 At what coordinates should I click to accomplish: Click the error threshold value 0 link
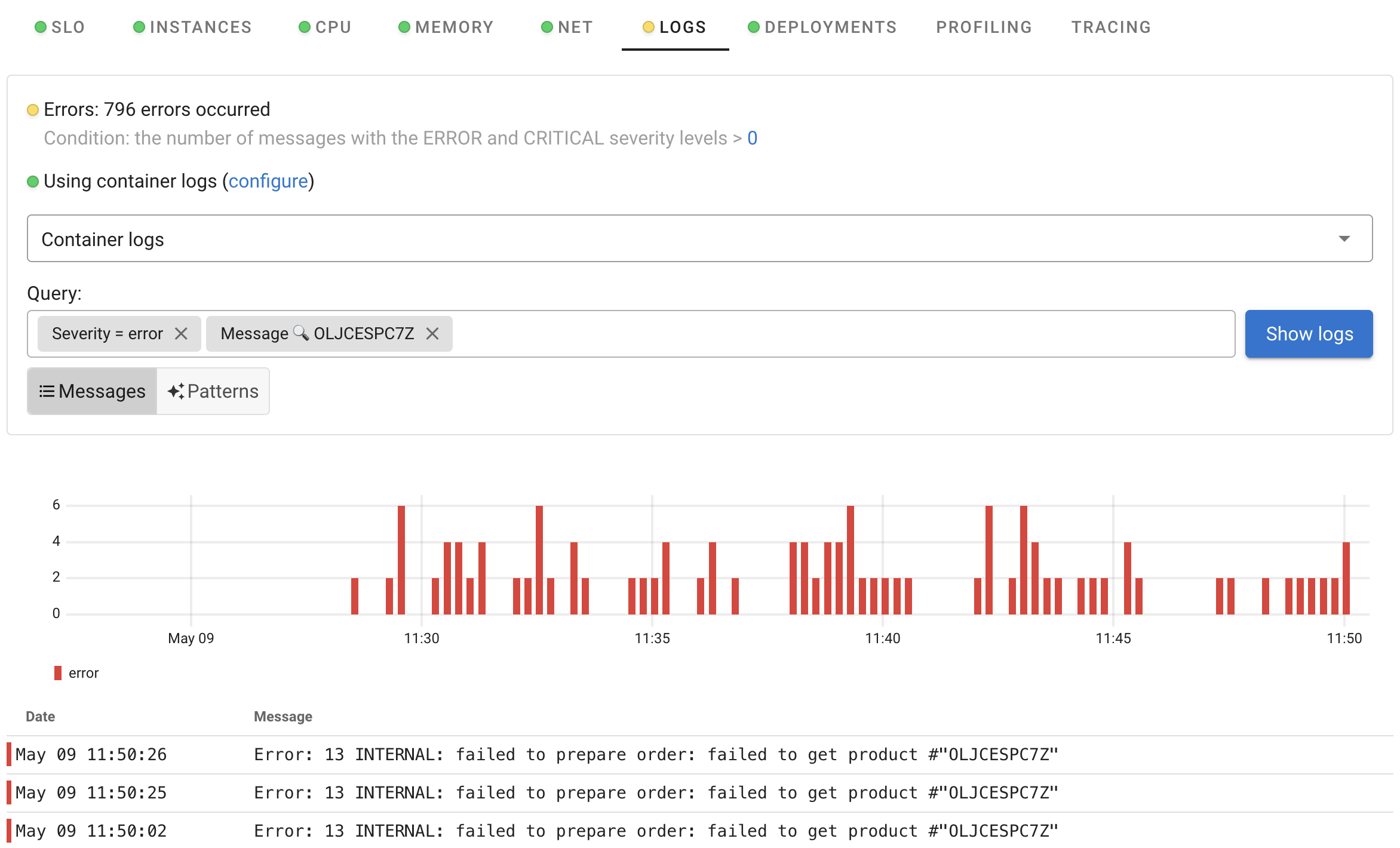click(752, 138)
